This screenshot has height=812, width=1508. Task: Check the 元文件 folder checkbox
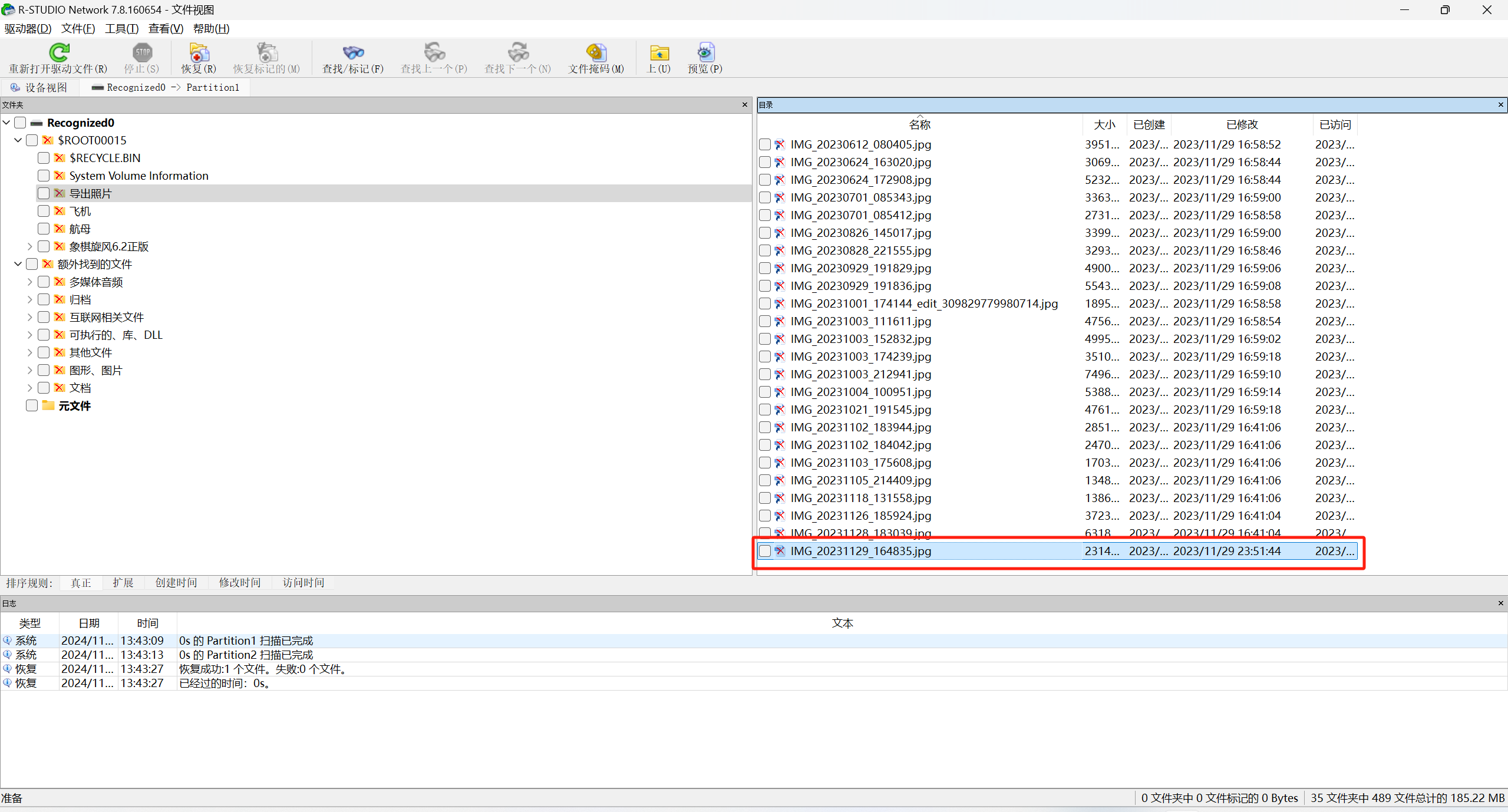point(32,405)
